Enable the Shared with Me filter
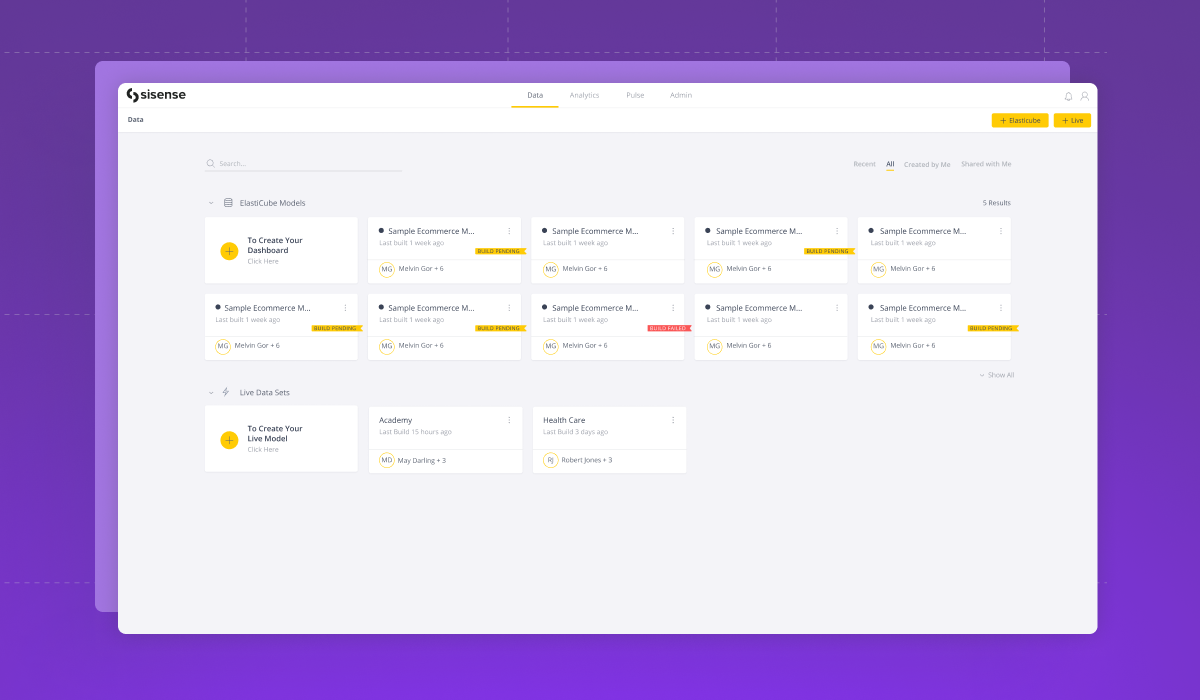This screenshot has height=700, width=1200. [986, 164]
